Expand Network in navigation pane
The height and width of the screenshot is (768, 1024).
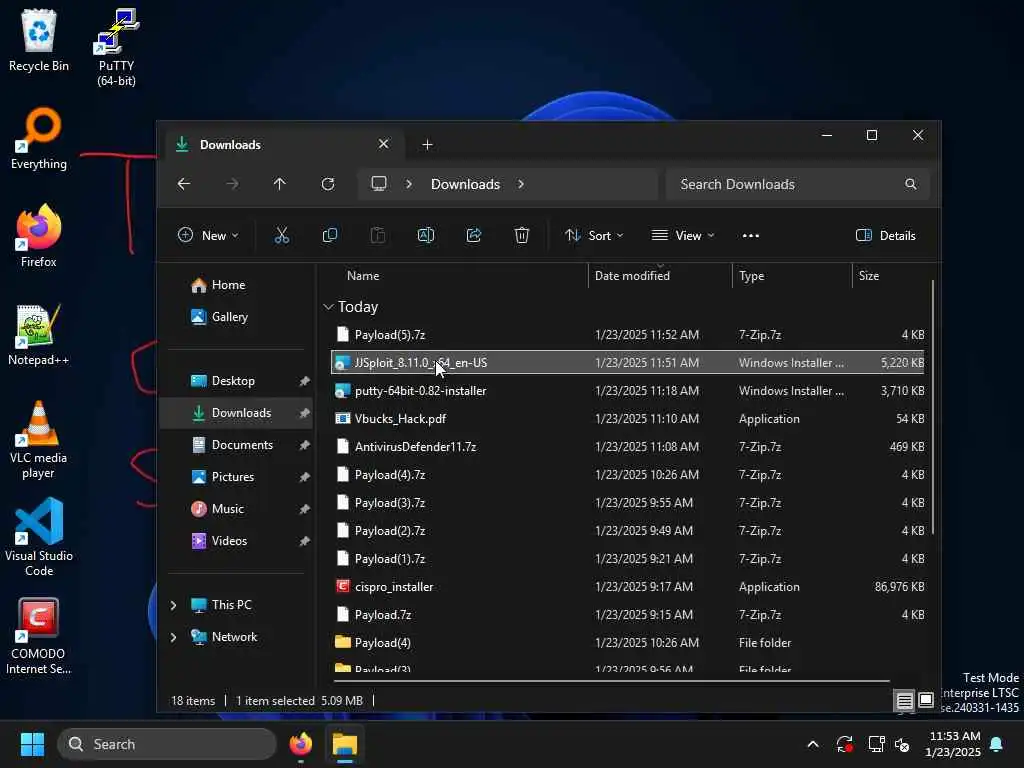click(x=173, y=637)
